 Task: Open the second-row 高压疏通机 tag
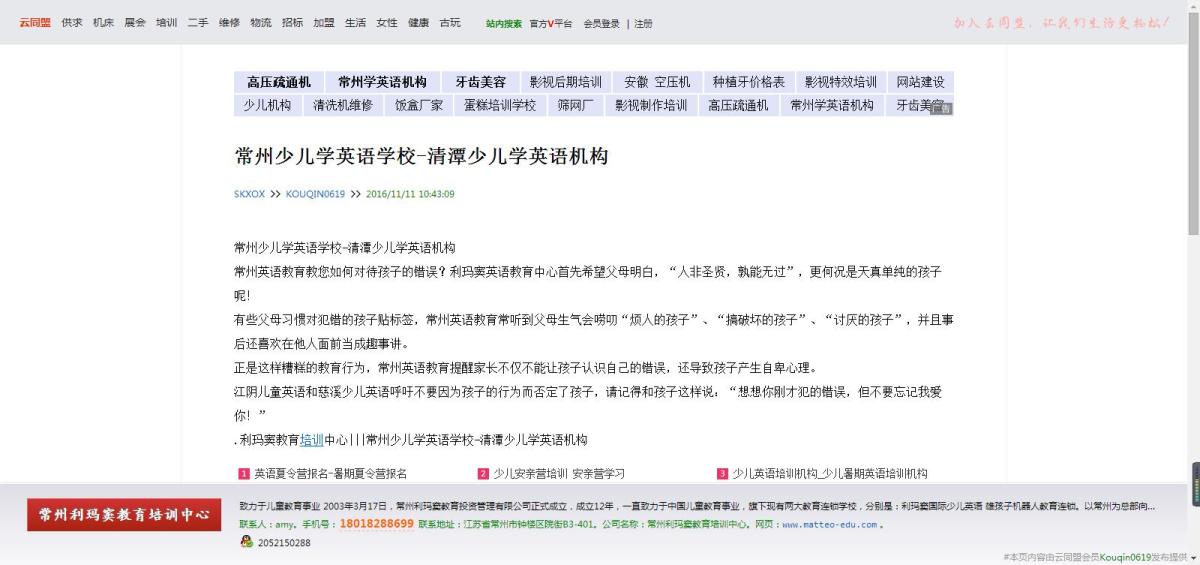[738, 105]
